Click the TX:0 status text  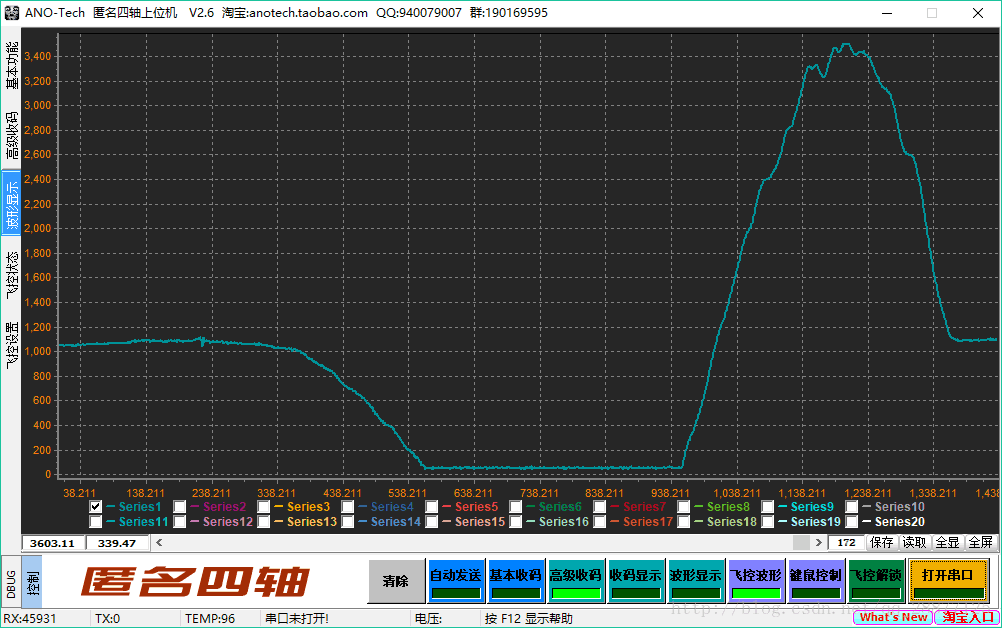(x=107, y=618)
